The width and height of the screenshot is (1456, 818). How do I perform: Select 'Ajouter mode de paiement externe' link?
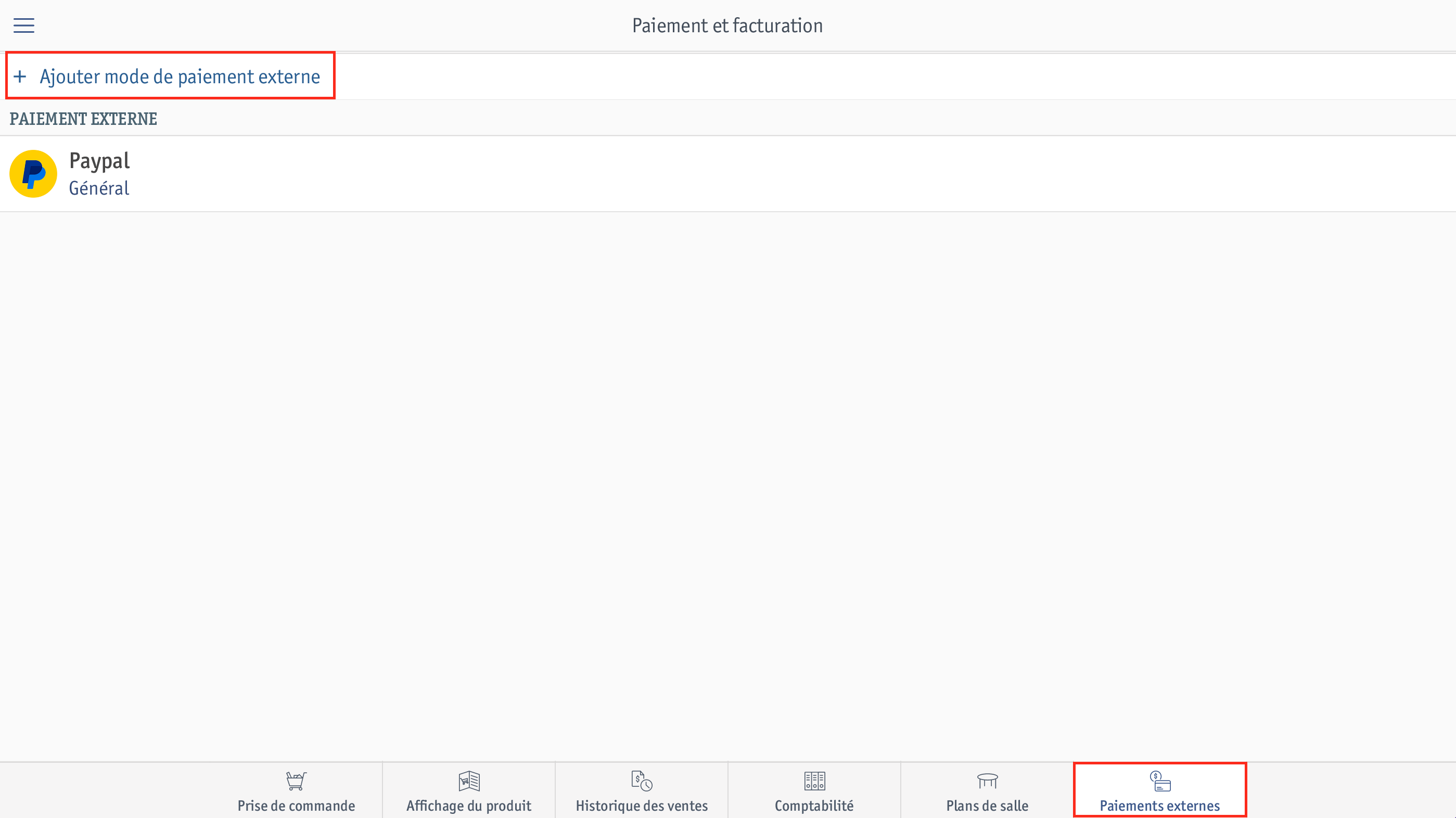pos(180,76)
